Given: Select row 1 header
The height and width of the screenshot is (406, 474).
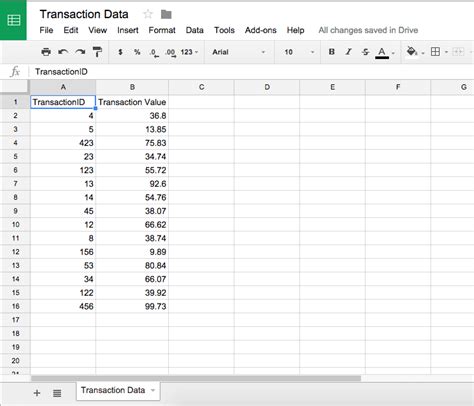Looking at the screenshot, I should click(x=15, y=102).
